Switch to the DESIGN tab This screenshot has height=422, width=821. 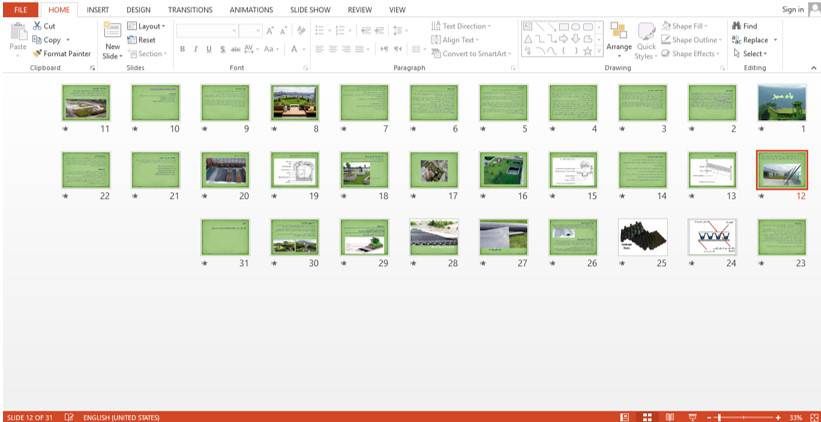pyautogui.click(x=138, y=10)
